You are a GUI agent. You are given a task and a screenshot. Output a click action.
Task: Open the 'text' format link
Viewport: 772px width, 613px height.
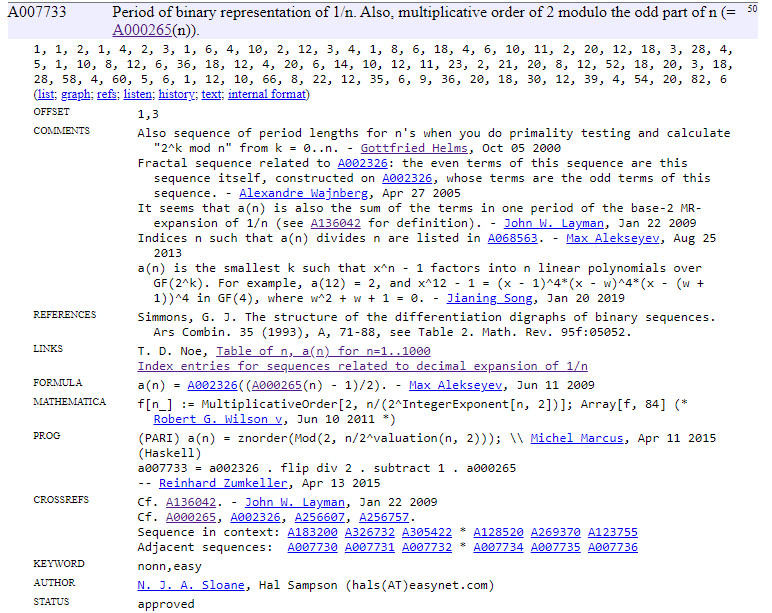pos(211,94)
